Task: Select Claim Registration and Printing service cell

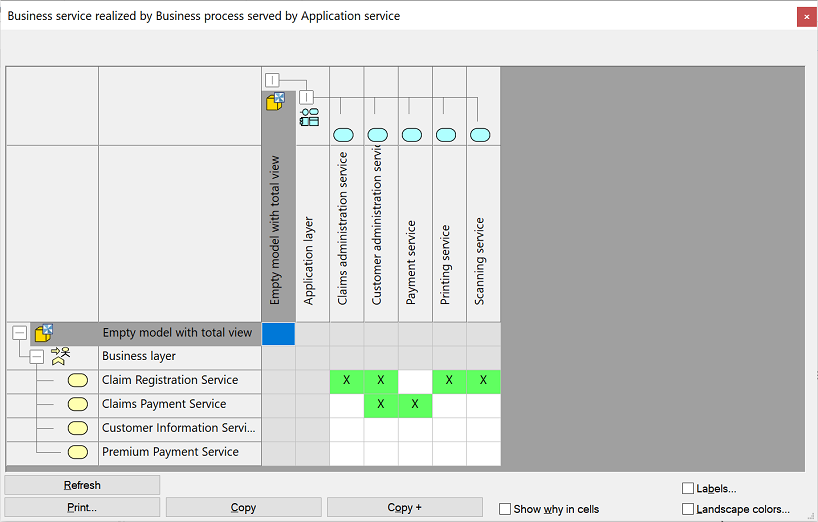Action: tap(449, 382)
